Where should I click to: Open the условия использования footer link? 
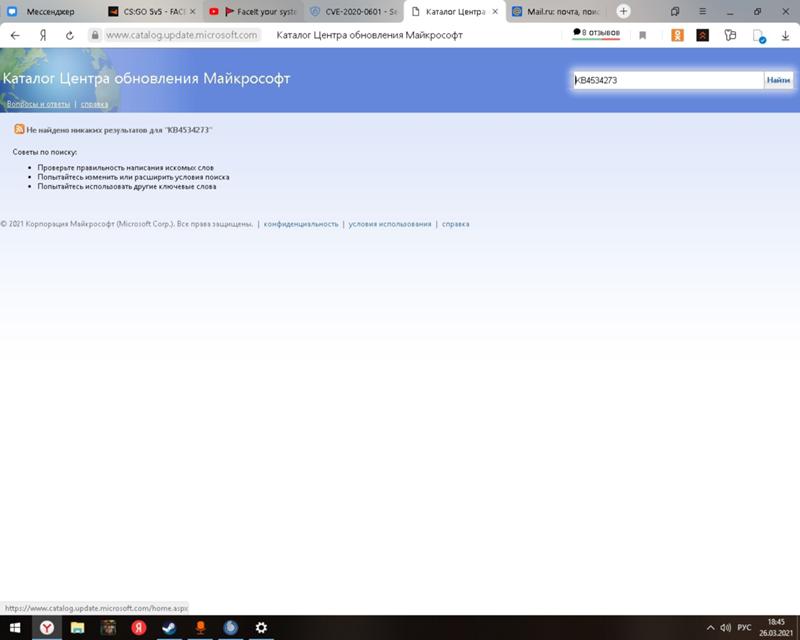[x=390, y=224]
